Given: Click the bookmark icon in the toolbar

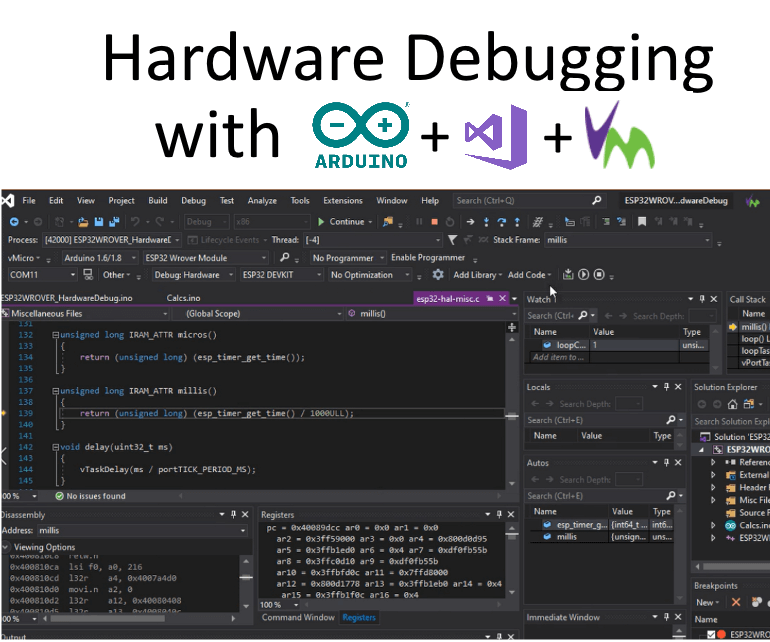Looking at the screenshot, I should 642,222.
